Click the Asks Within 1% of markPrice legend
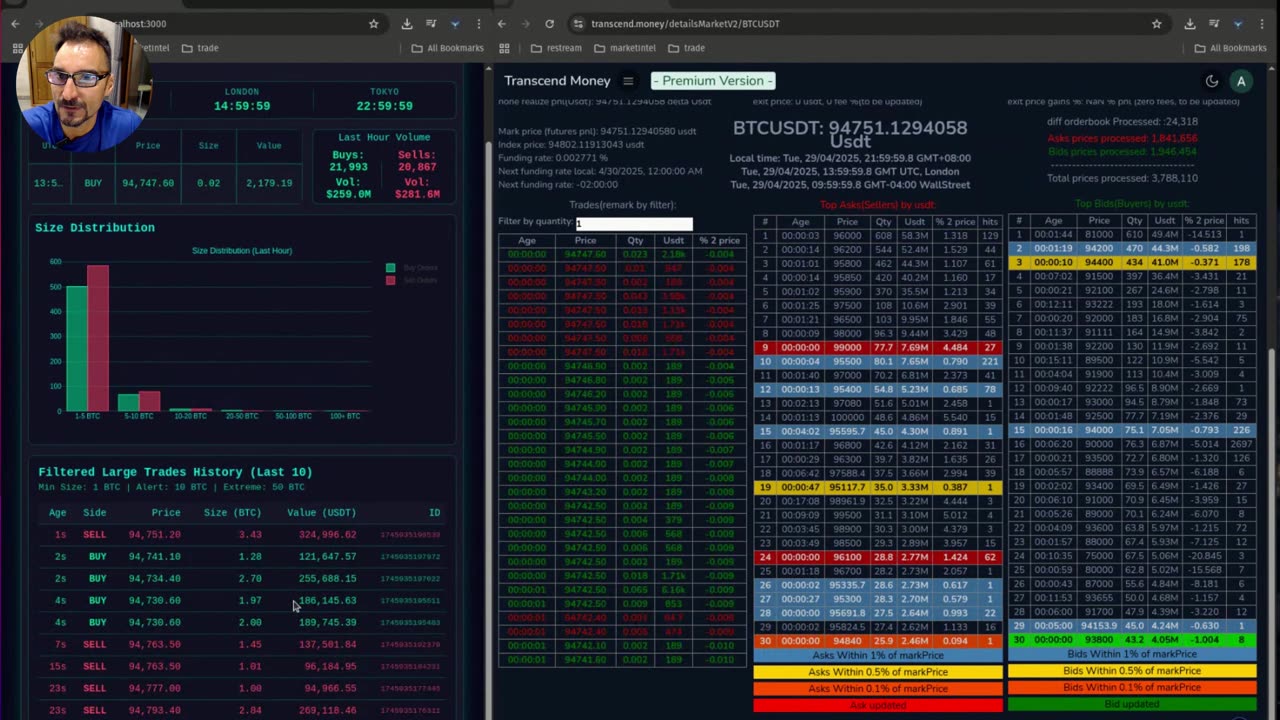Screen dimensions: 1280x720 click(877, 655)
